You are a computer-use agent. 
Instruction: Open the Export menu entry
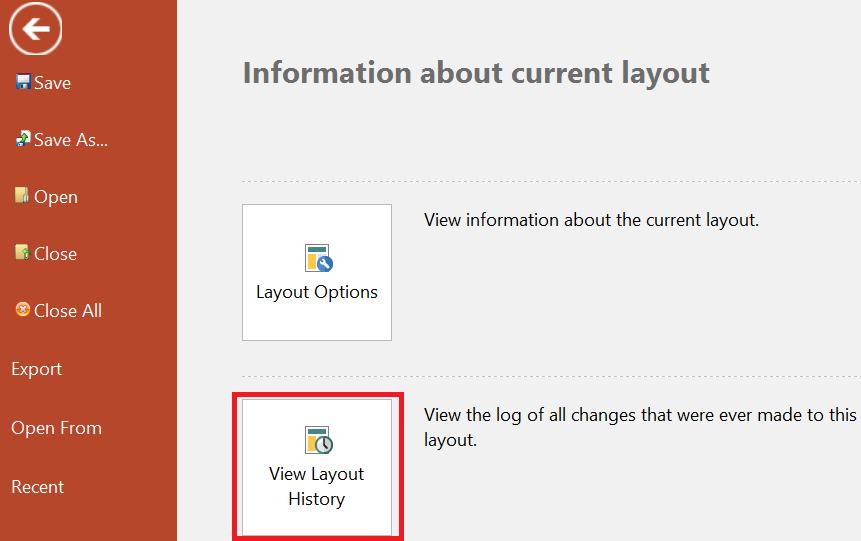click(x=37, y=369)
